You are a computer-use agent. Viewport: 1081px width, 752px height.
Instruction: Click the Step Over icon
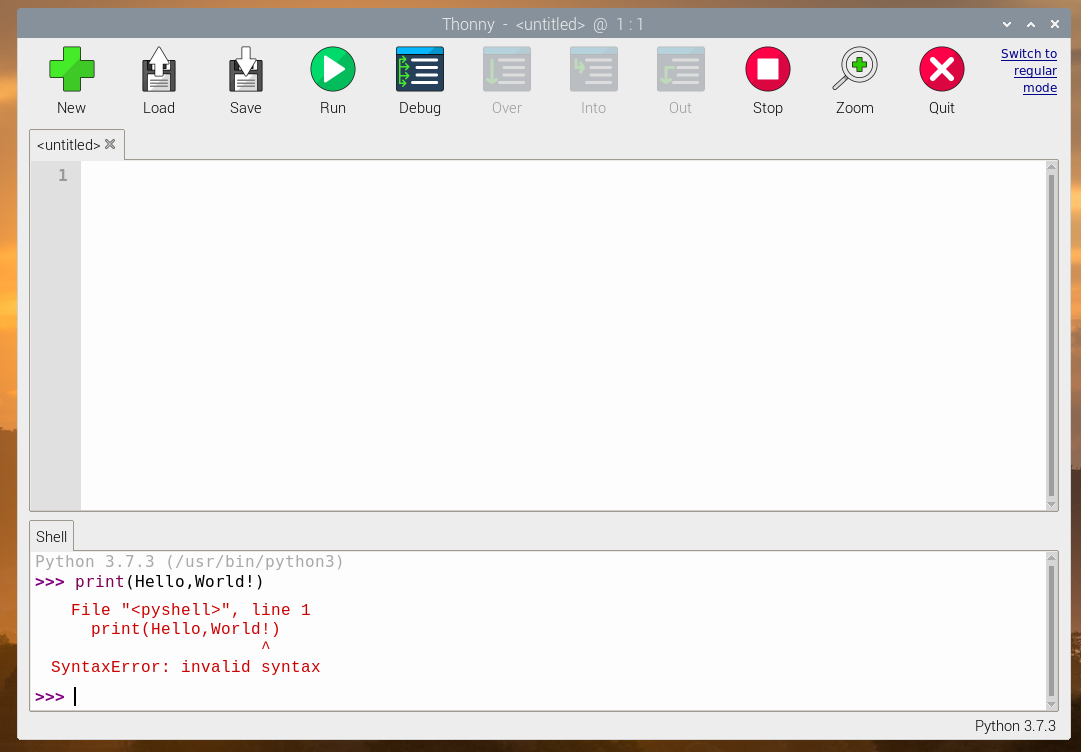coord(507,70)
